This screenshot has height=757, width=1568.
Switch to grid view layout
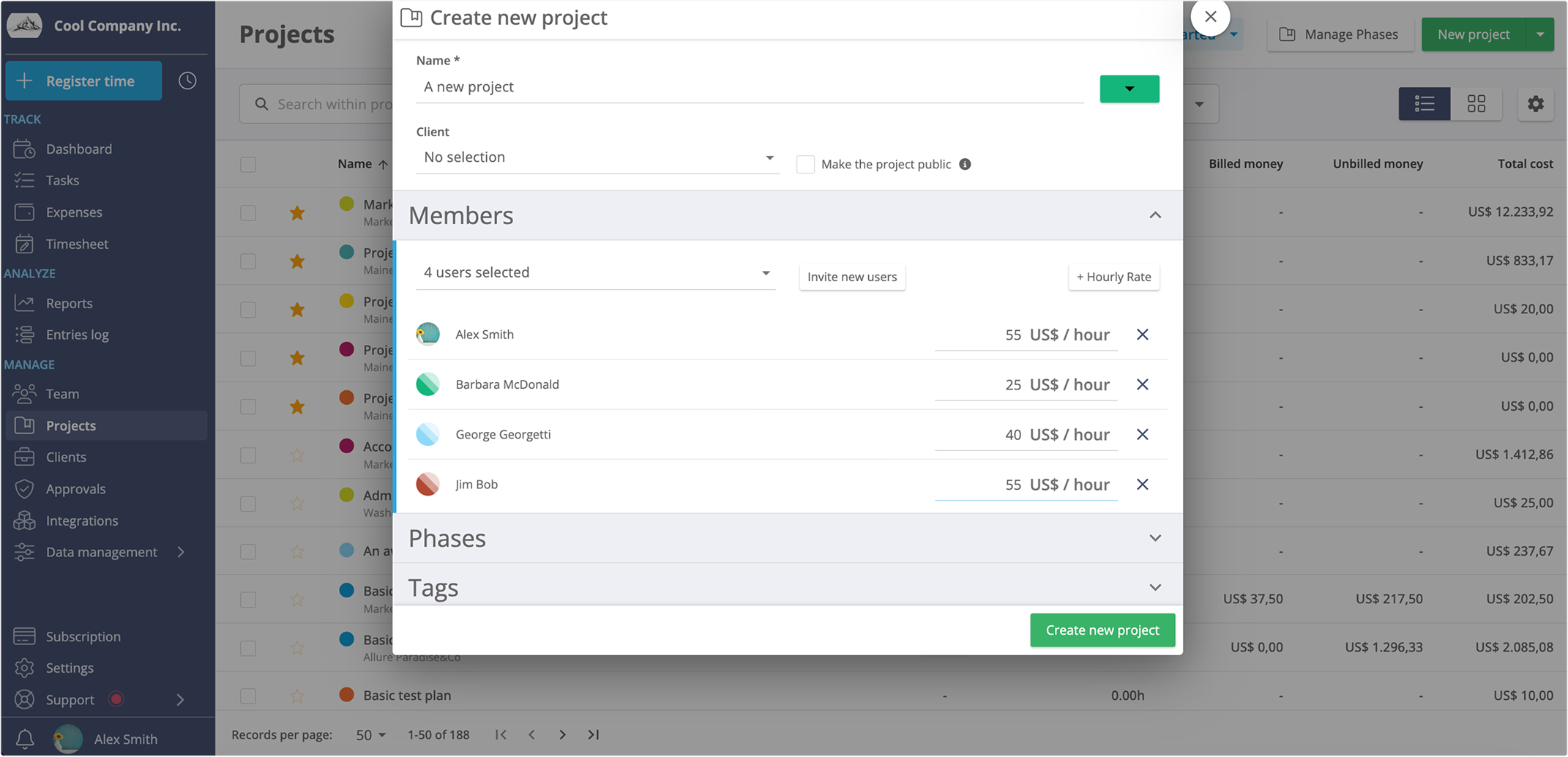point(1476,104)
